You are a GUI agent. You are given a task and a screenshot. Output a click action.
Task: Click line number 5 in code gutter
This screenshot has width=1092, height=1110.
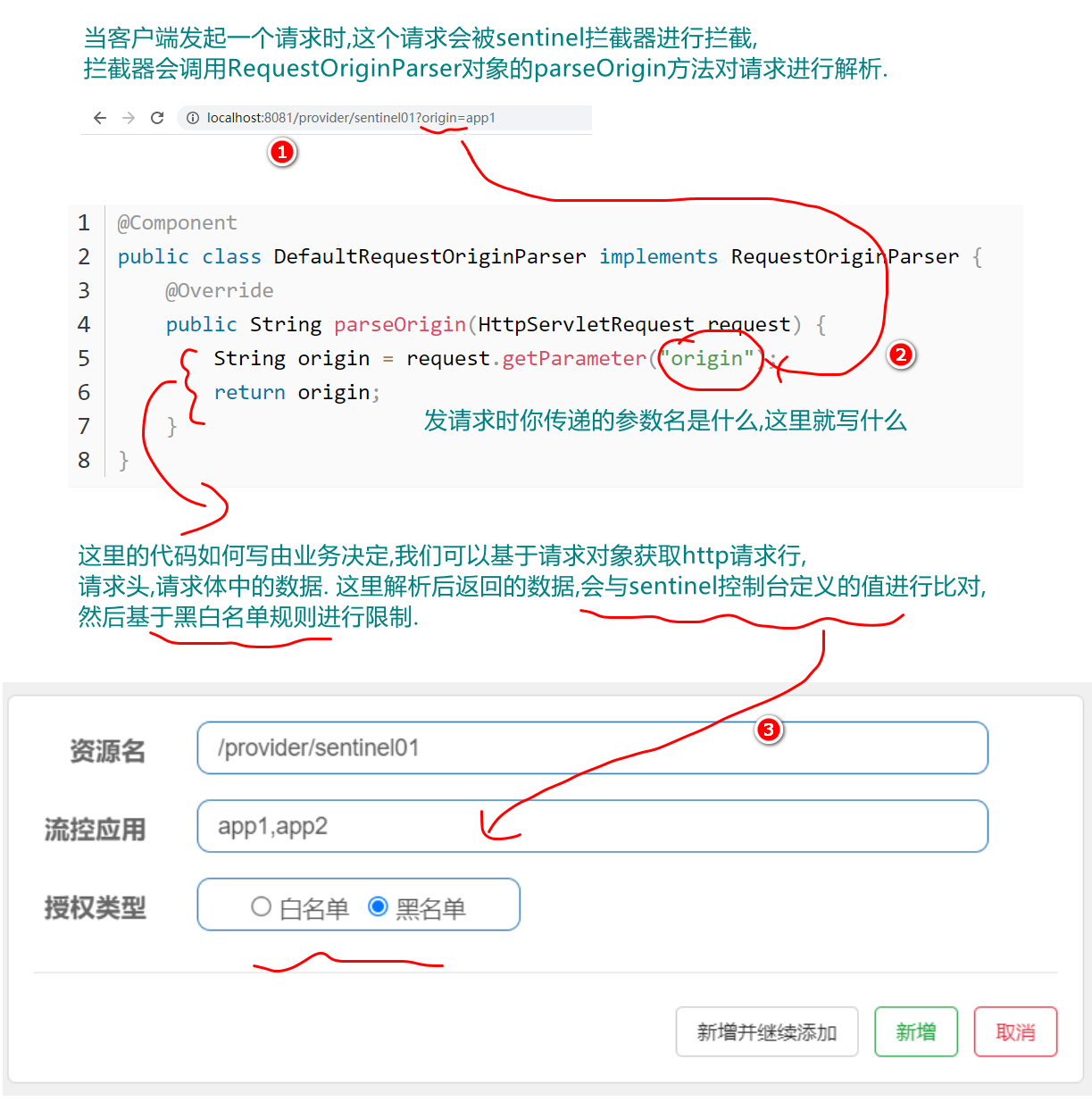[84, 359]
